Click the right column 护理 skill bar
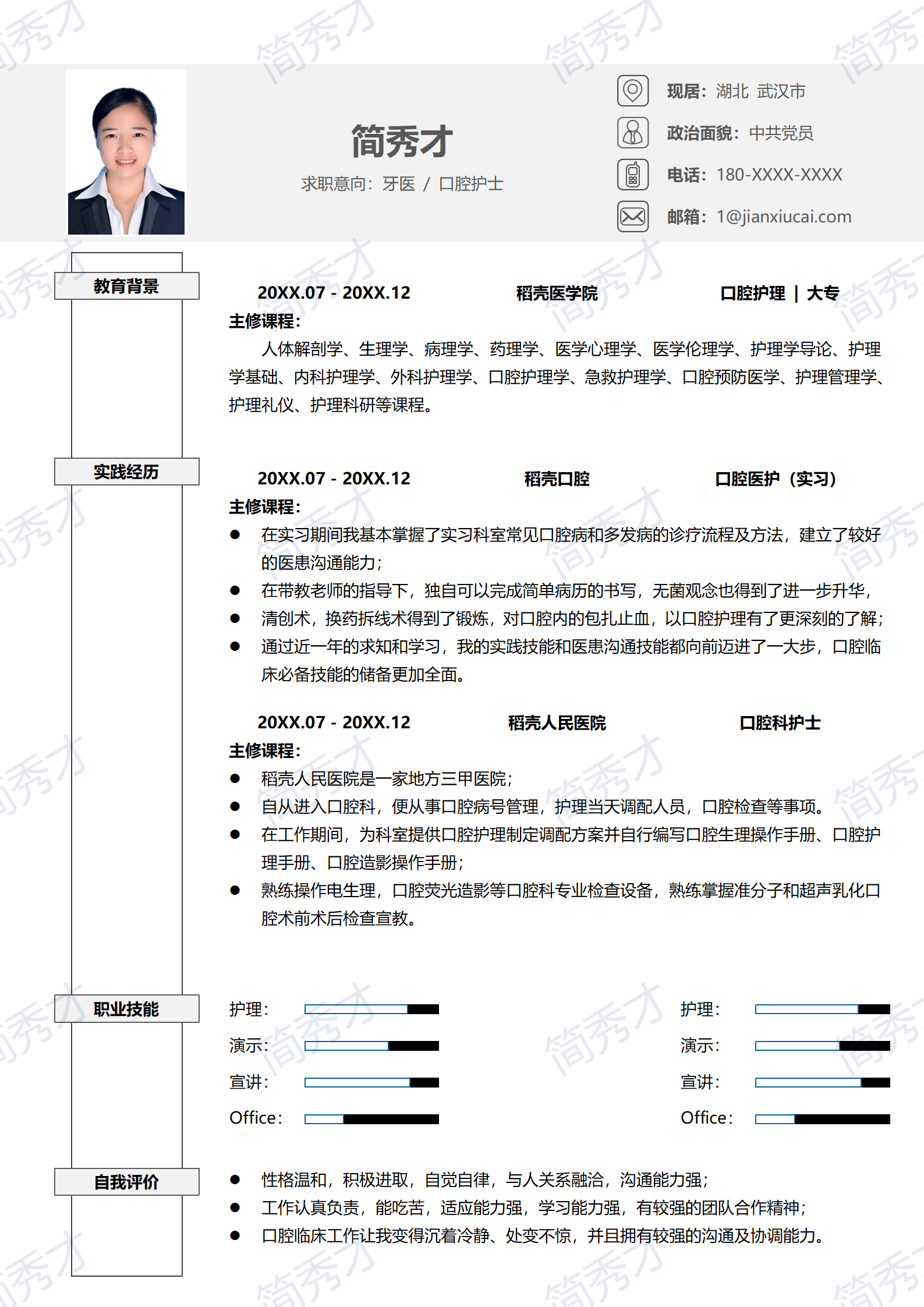The height and width of the screenshot is (1307, 924). click(x=823, y=1009)
